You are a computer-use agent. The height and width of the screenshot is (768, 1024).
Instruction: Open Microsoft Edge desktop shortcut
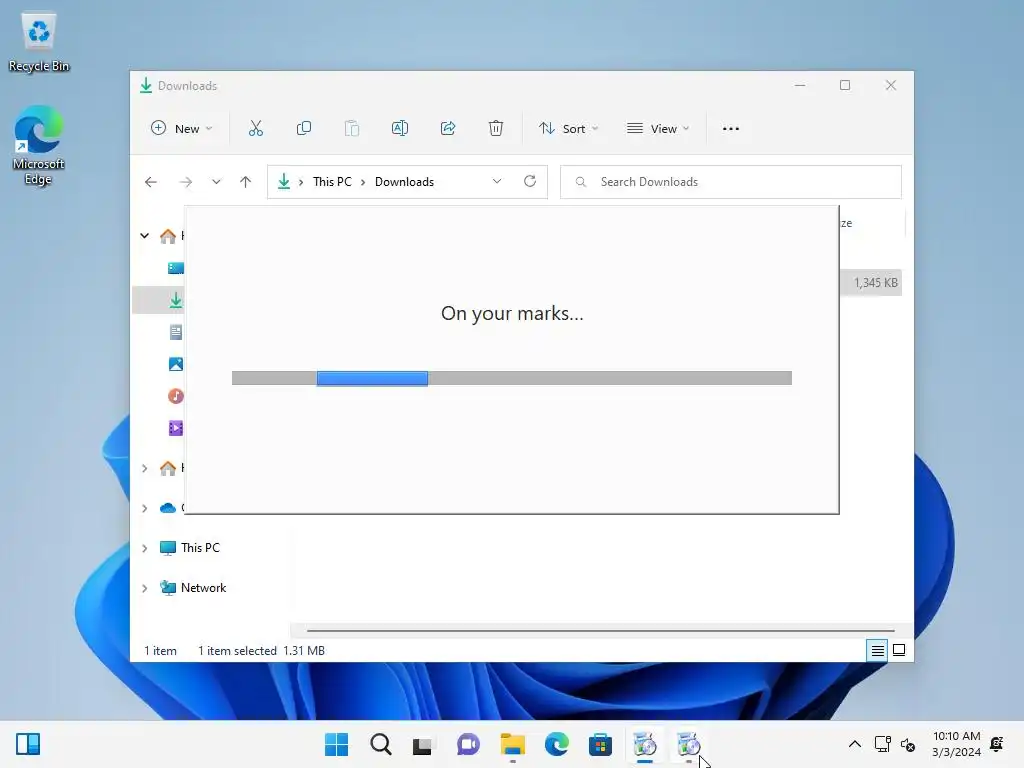[x=39, y=145]
